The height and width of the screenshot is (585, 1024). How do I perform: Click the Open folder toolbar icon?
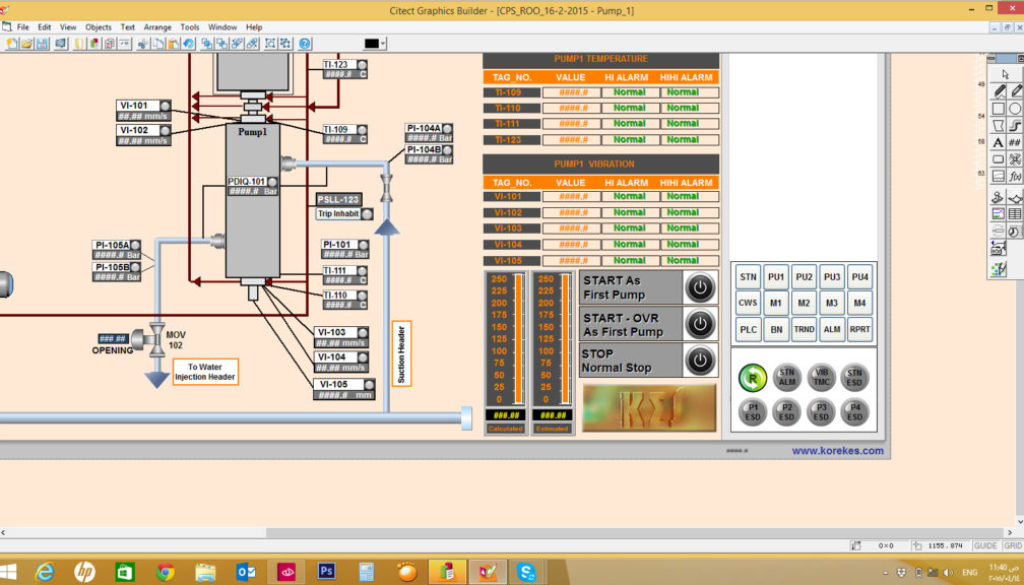click(27, 44)
